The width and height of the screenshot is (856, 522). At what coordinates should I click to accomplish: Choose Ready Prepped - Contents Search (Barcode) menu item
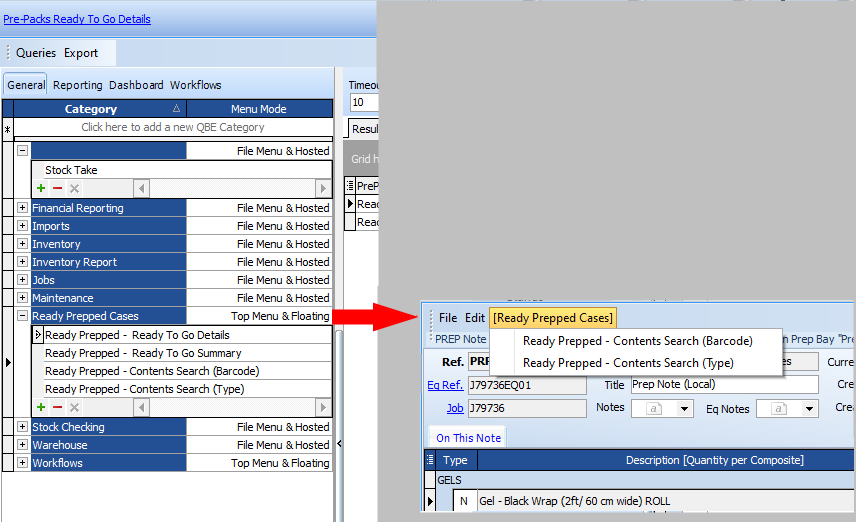(637, 341)
